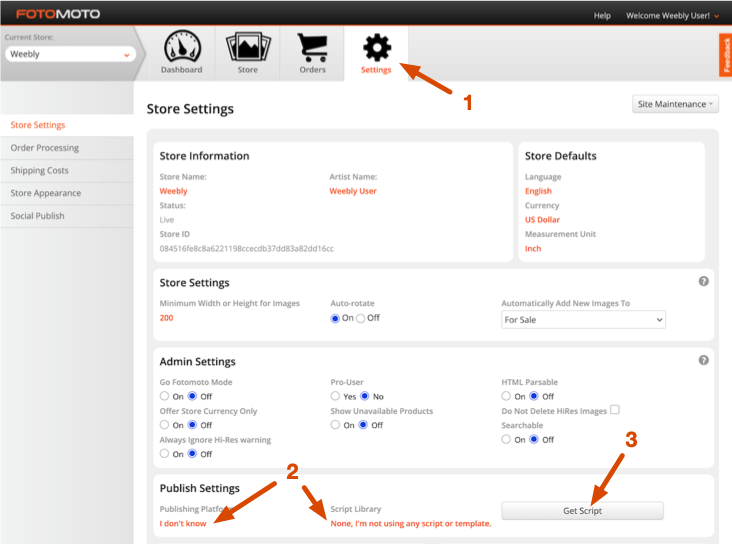Screen dimensions: 732x544
Task: Turn HTML Parsable Off
Action: [x=534, y=396]
